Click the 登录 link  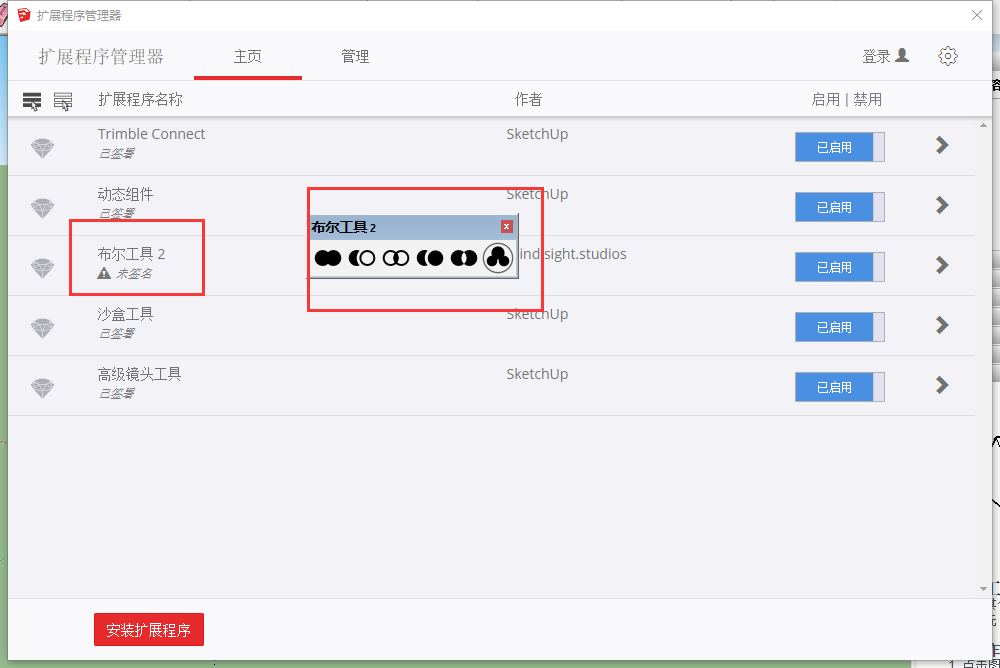(x=876, y=57)
